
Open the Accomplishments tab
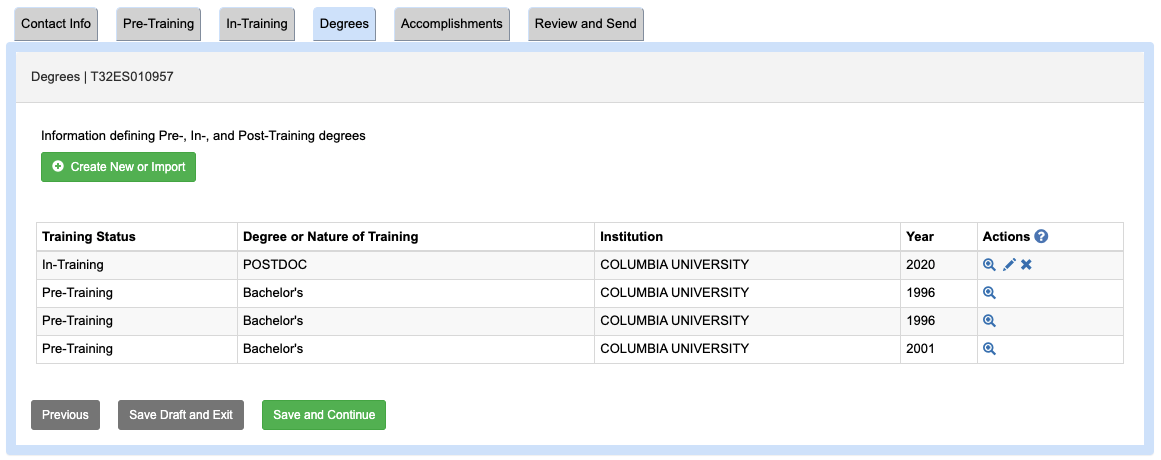(452, 24)
